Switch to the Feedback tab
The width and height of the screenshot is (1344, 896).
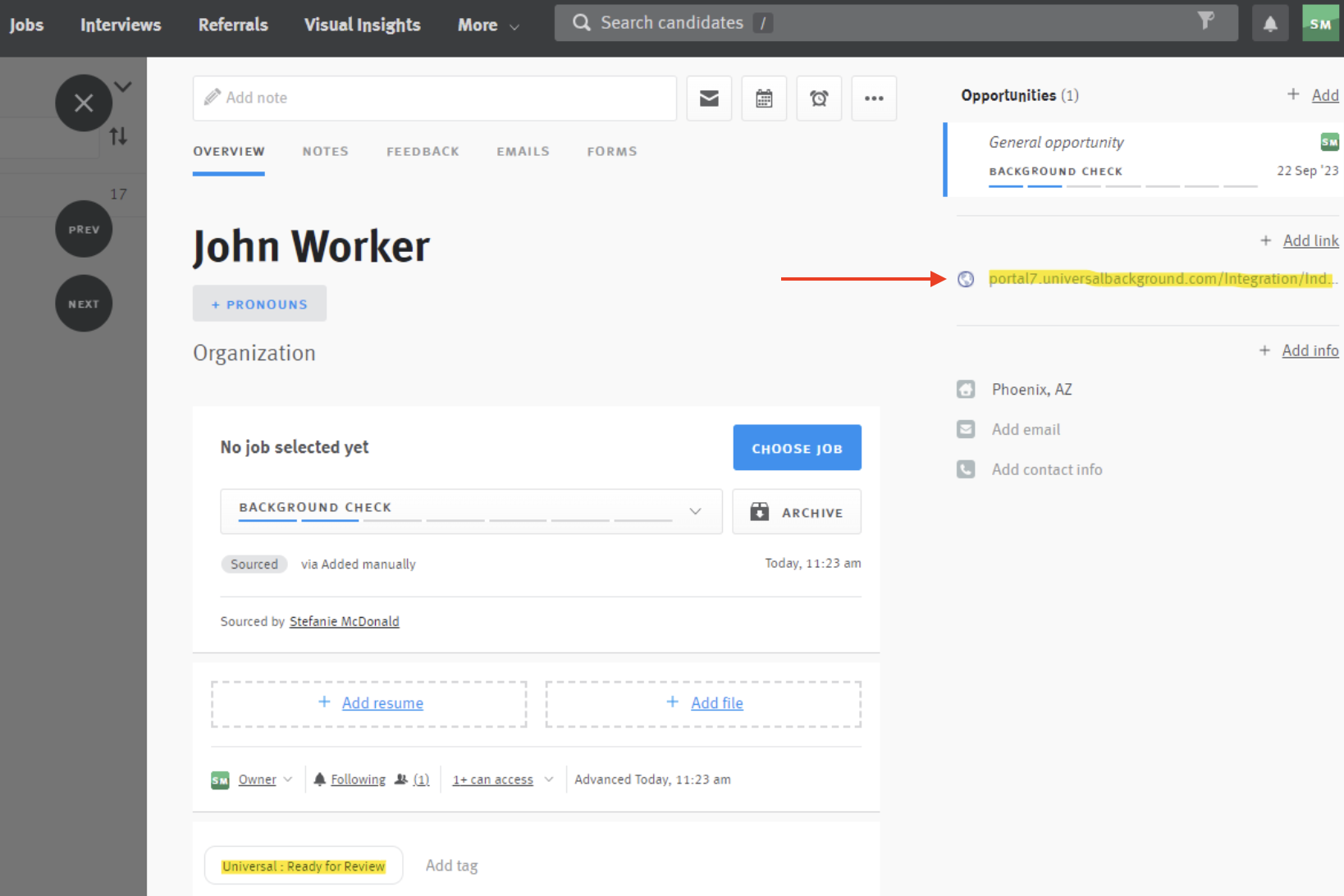click(423, 151)
